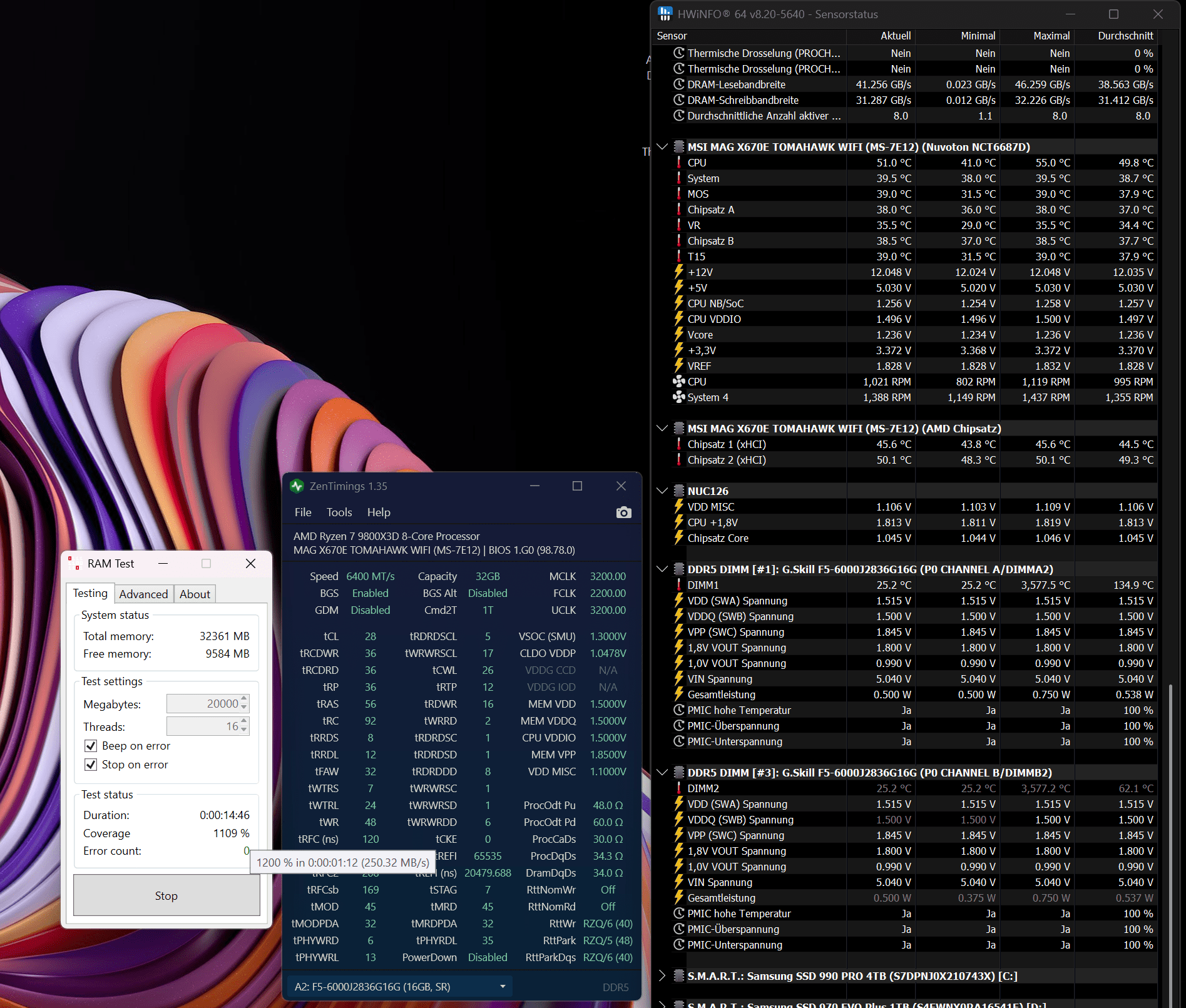Click the thermometer icon beside DIMM2
Viewport: 1186px width, 1008px height.
(x=679, y=788)
